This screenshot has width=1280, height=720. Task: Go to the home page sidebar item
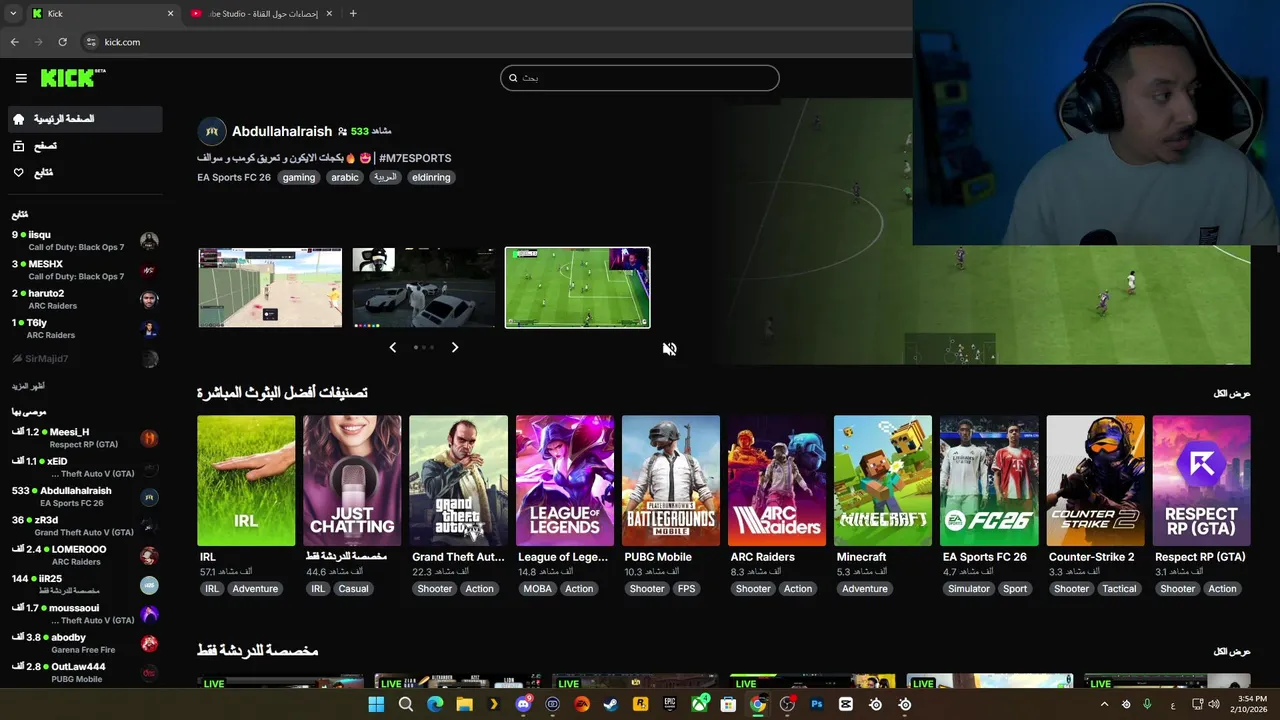[84, 119]
